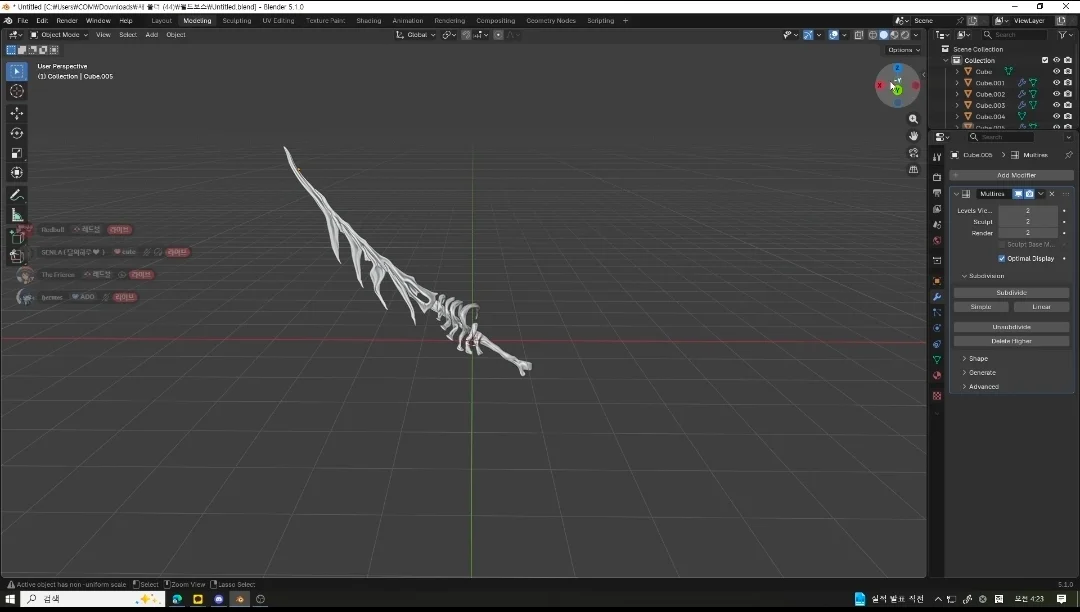This screenshot has width=1080, height=612.
Task: Expand the Advanced section in Multires
Action: tap(983, 387)
